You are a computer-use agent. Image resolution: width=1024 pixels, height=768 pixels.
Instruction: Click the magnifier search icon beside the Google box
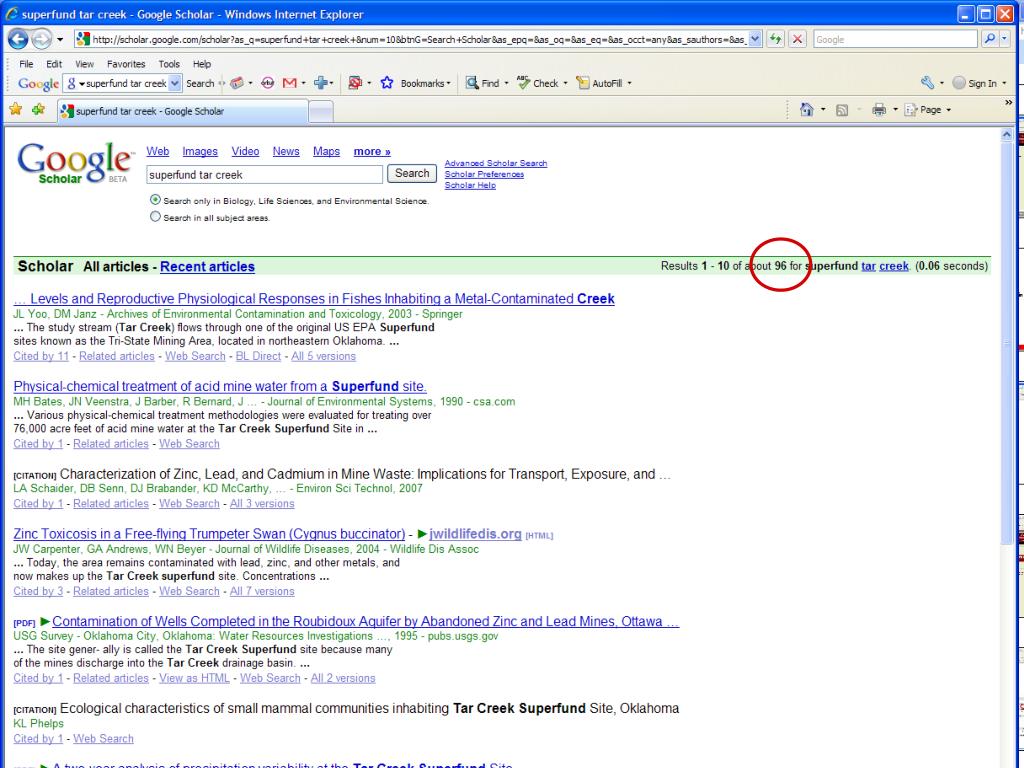point(989,39)
